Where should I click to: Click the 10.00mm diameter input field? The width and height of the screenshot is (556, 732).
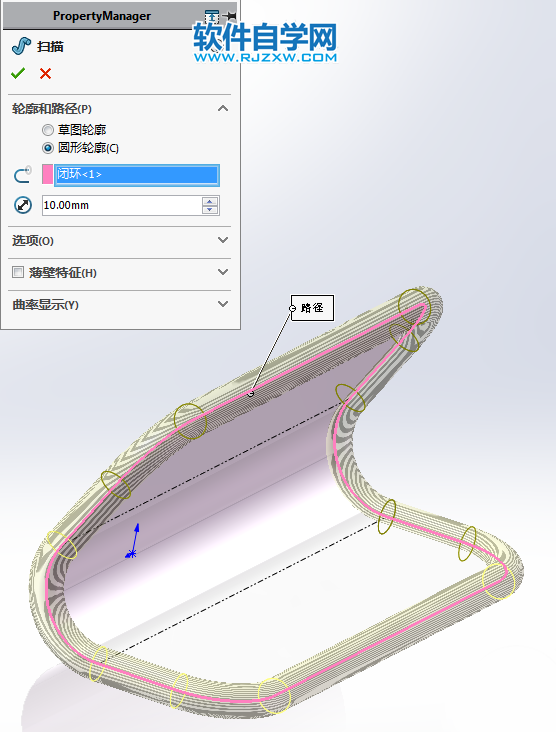122,205
